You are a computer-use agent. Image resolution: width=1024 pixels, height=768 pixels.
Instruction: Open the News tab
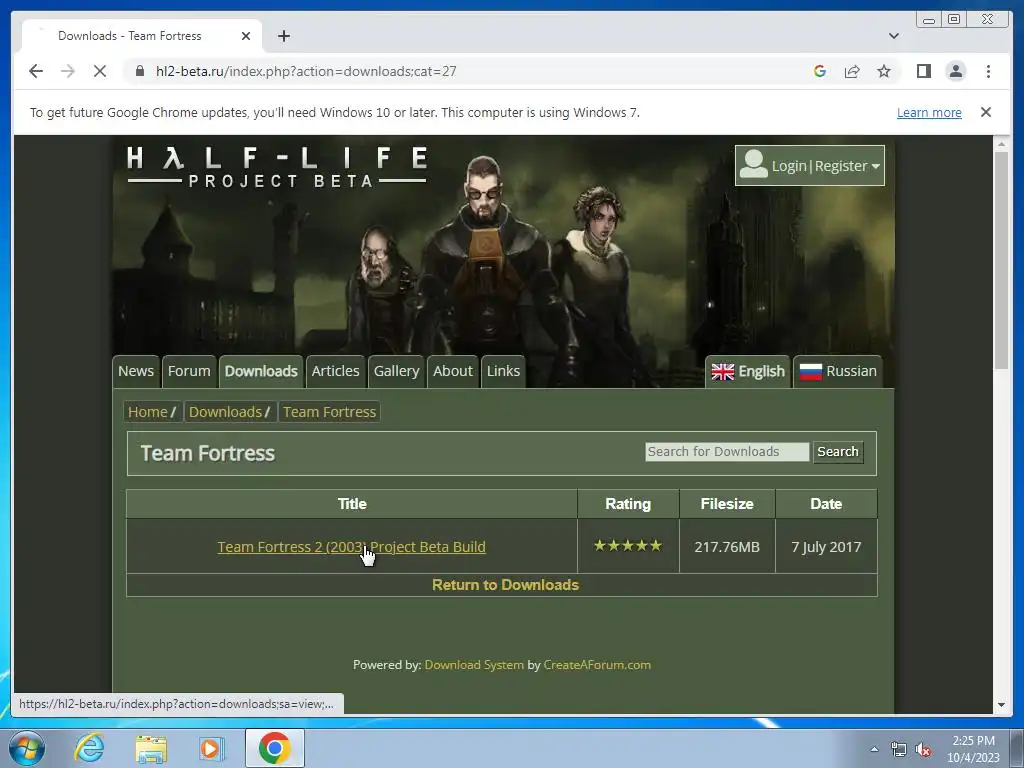(136, 371)
